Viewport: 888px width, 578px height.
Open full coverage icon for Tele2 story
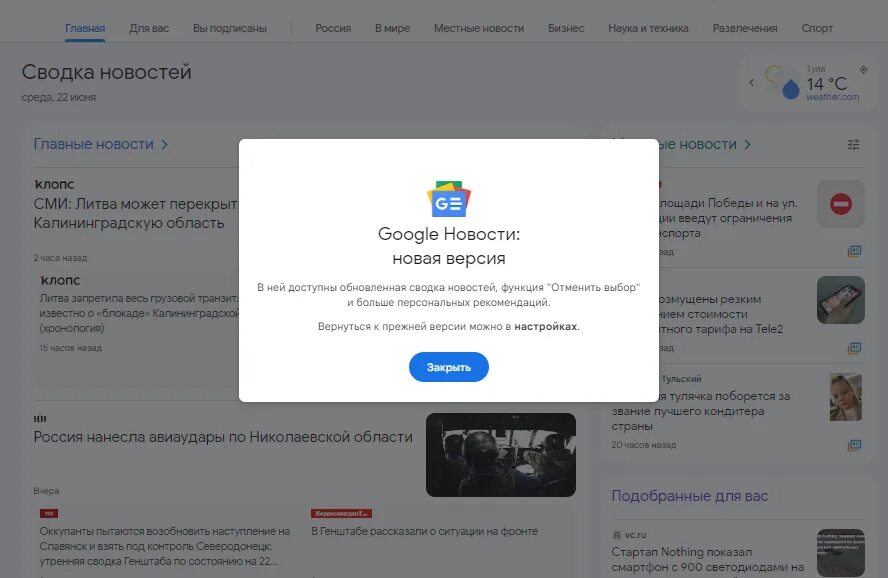(x=854, y=348)
